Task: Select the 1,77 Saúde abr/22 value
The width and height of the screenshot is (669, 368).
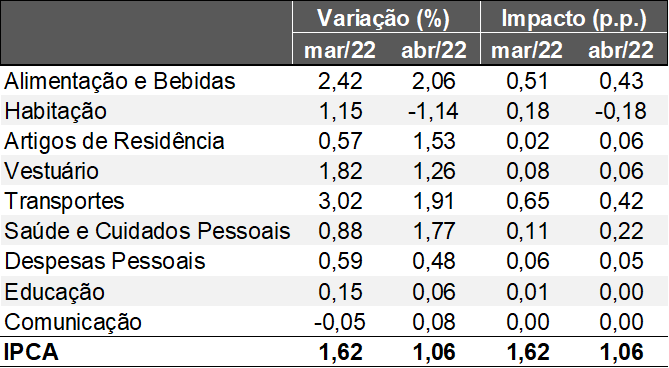Action: pos(434,231)
